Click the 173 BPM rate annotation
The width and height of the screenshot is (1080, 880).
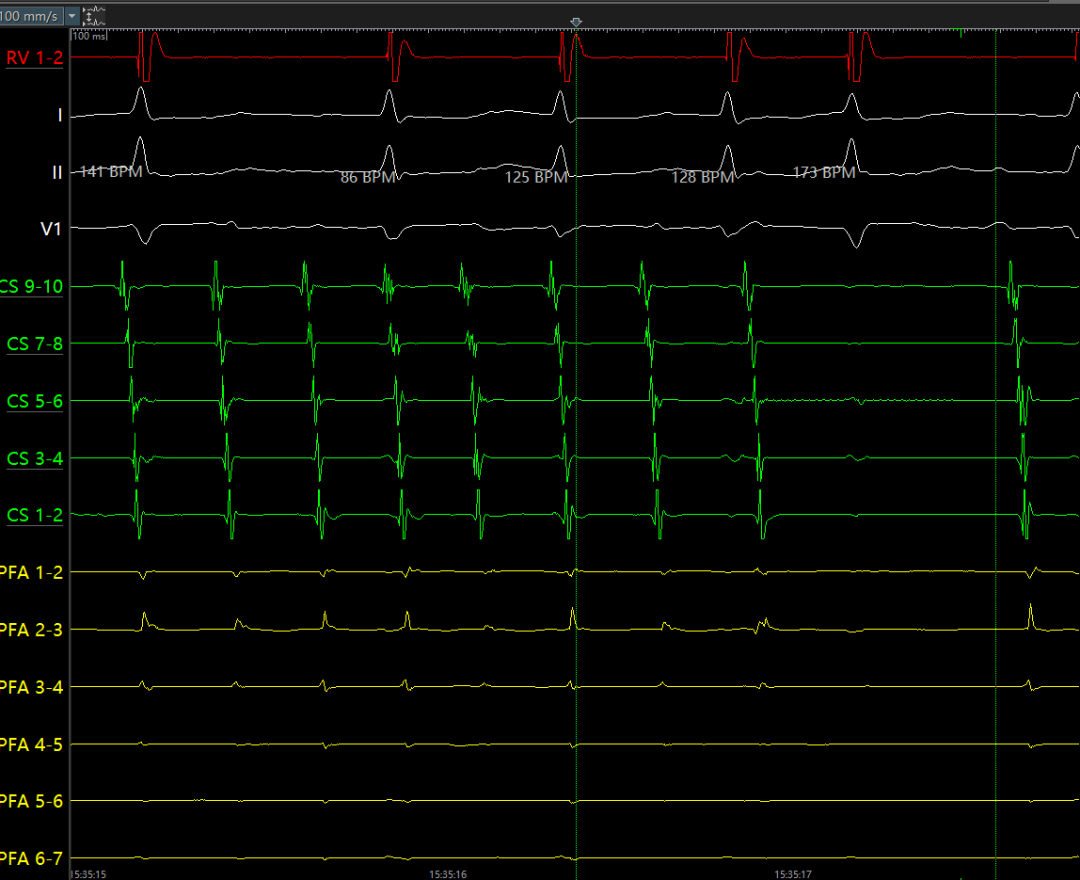coord(823,173)
